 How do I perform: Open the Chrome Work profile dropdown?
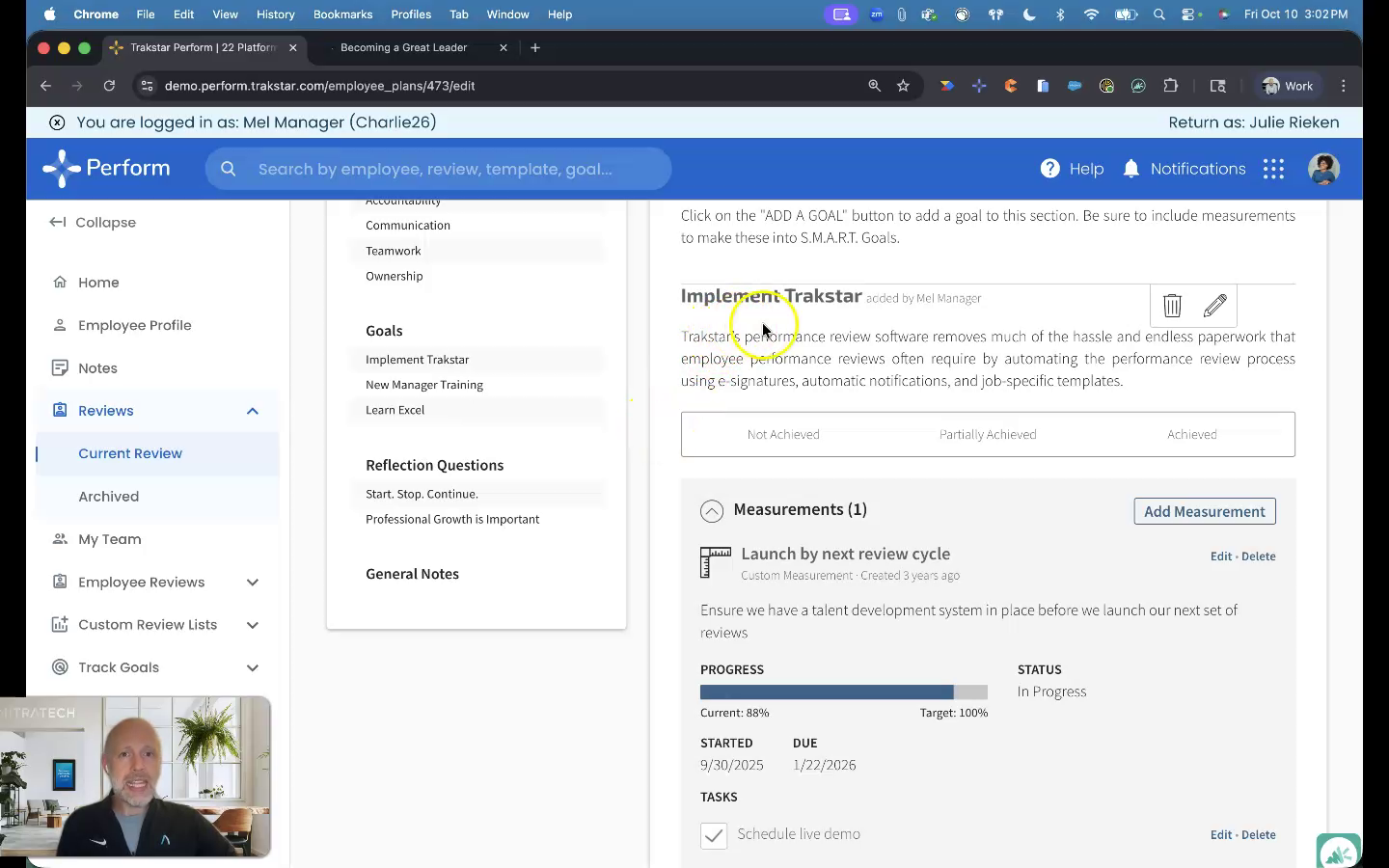coord(1289,86)
